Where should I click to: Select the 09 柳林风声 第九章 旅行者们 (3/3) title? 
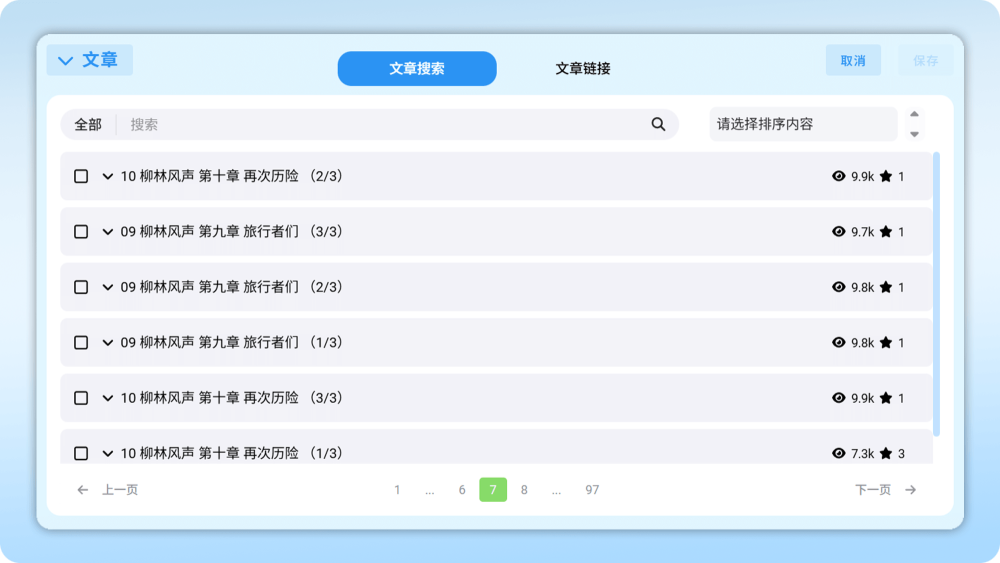coord(232,231)
